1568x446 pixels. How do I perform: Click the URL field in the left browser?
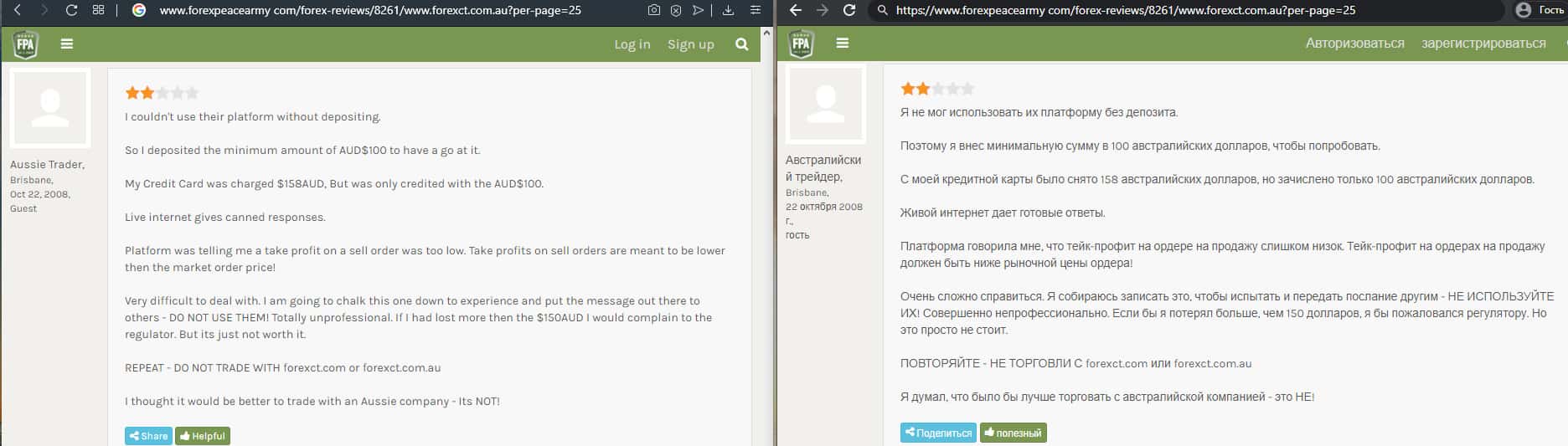coord(369,10)
